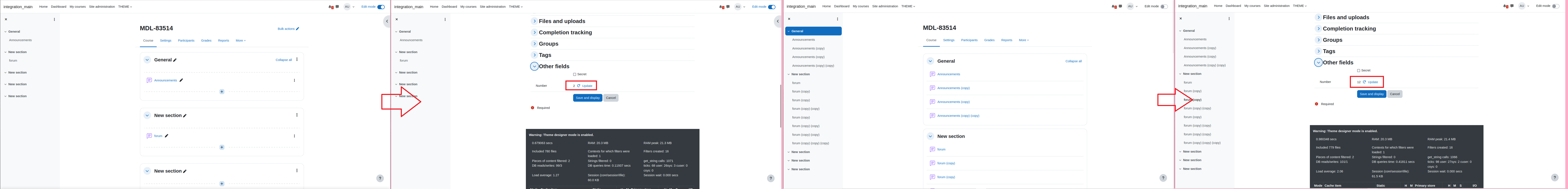Click help question mark in the second screenshot
This screenshot has width=1568, height=189.
click(x=771, y=179)
